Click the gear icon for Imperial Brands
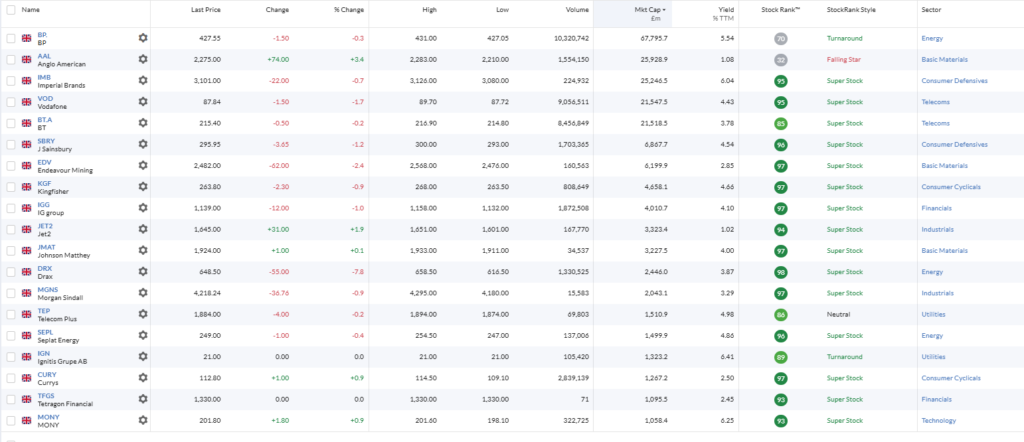Viewport: 1024px width, 442px height. click(x=143, y=80)
